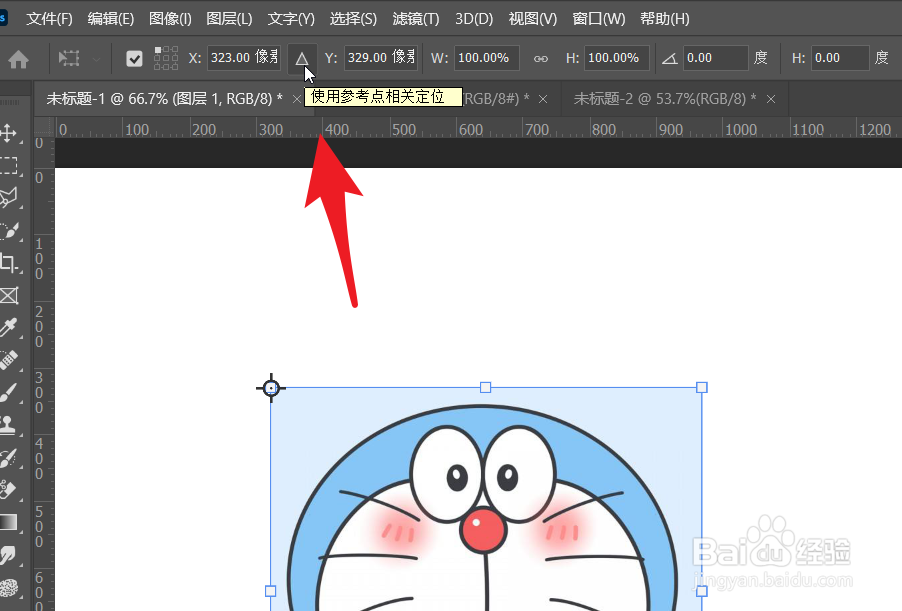Click the transform reference point crosshair

tap(271, 388)
